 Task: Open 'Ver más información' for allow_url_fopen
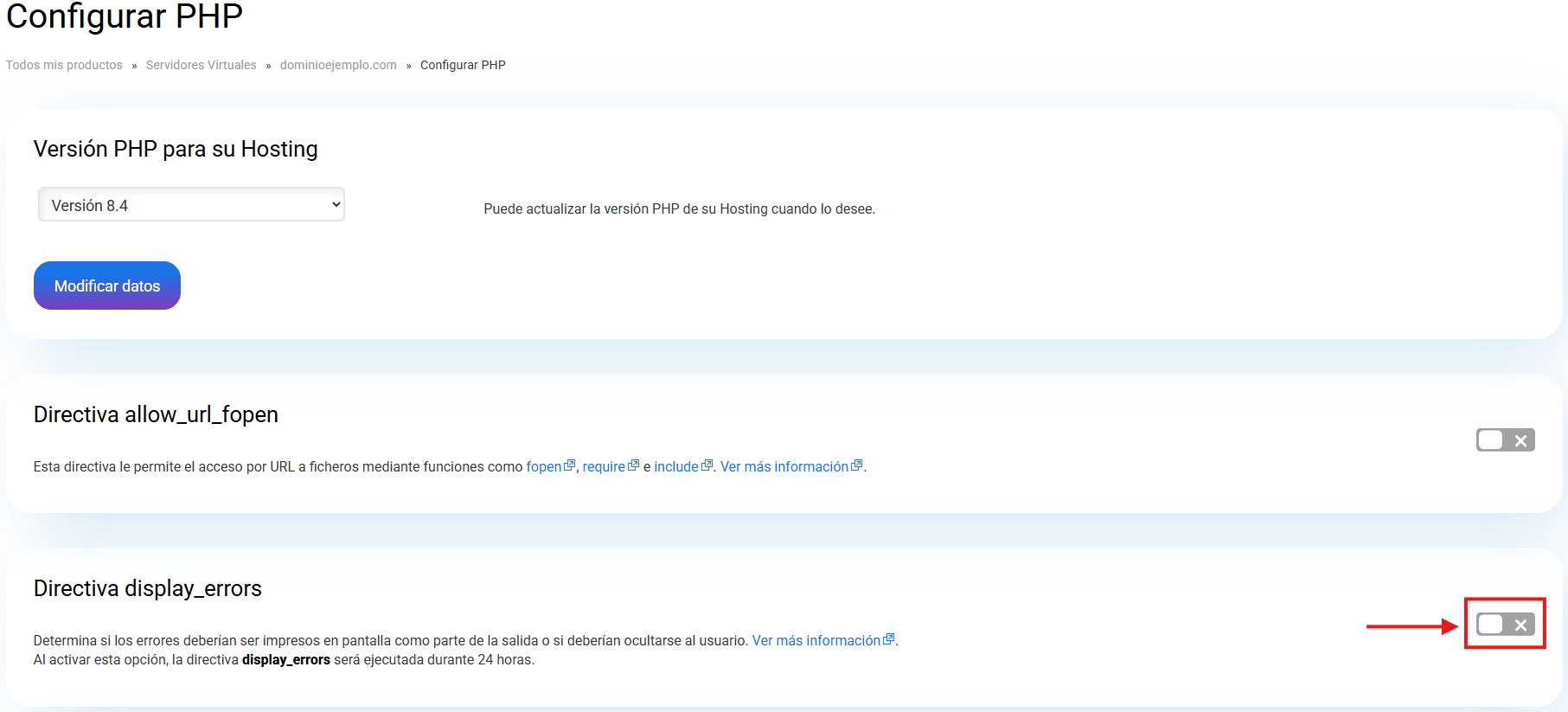coord(784,467)
